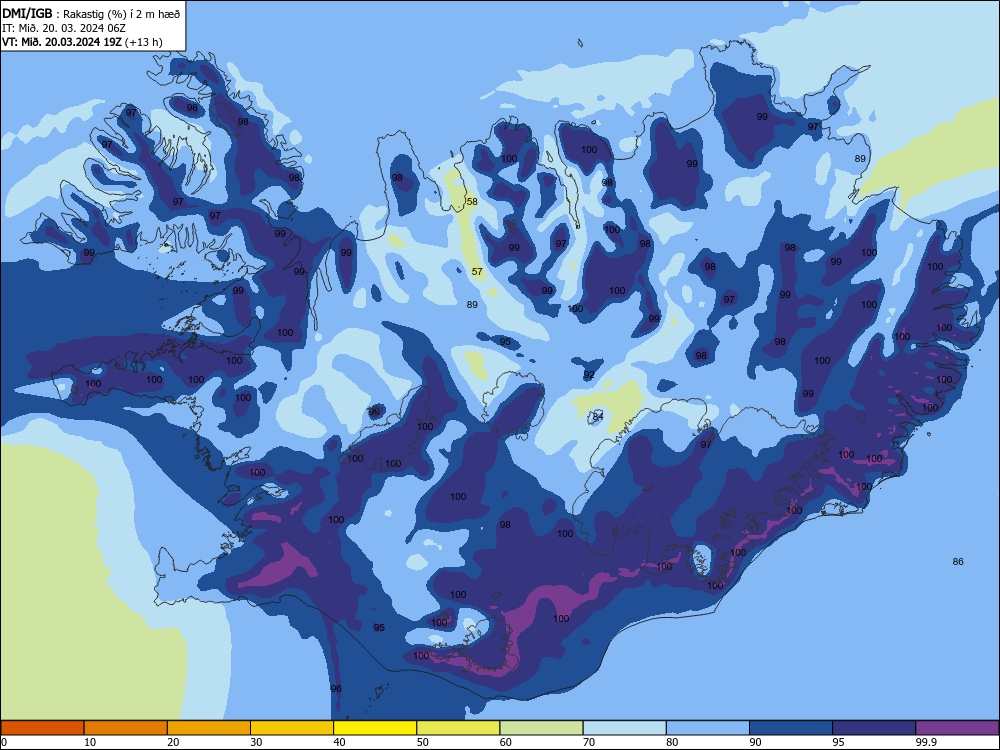Viewport: 1000px width, 750px height.
Task: Choose the golden 30–40 legend swatch
Action: coord(291,728)
